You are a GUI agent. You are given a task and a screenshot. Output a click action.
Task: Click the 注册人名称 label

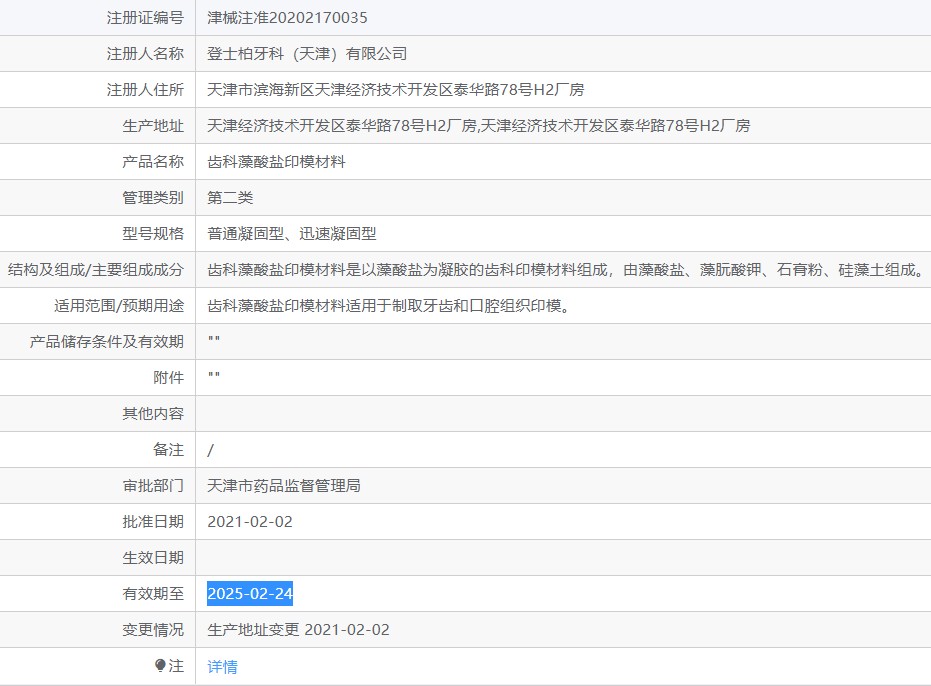click(x=145, y=54)
